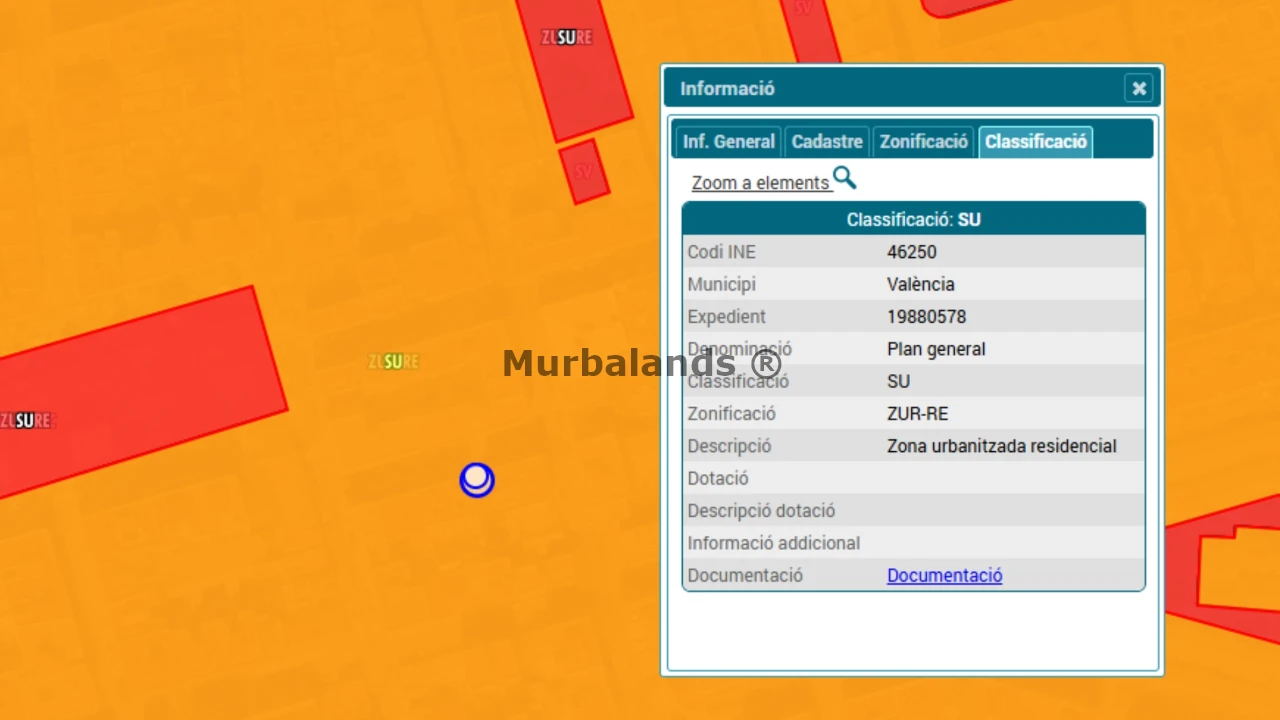Click the Municipi label
The height and width of the screenshot is (720, 1280).
coord(721,284)
